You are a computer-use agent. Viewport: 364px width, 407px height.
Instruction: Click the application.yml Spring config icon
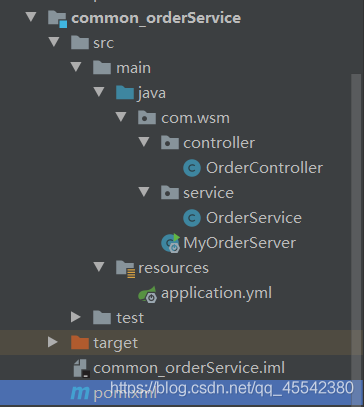[147, 294]
